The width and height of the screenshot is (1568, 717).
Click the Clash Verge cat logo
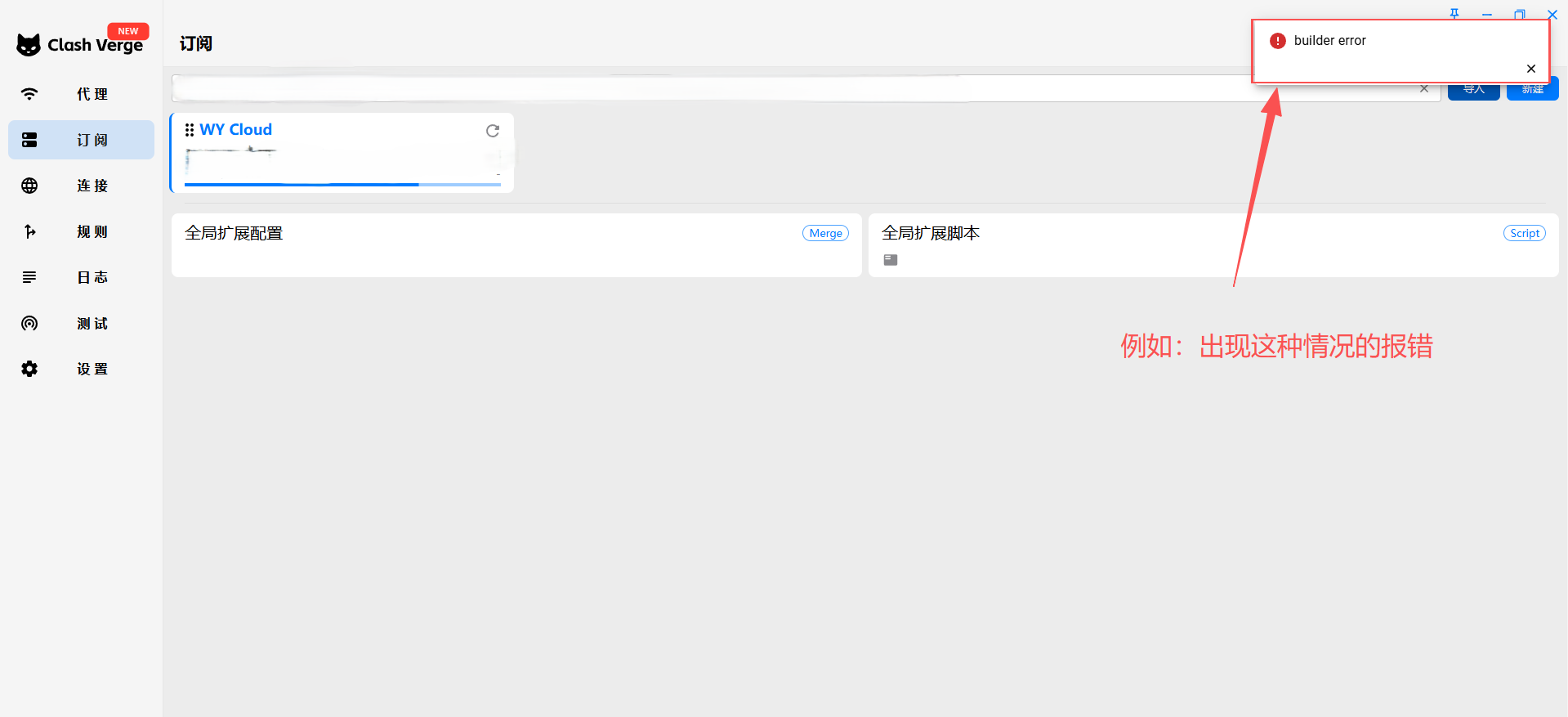point(29,45)
